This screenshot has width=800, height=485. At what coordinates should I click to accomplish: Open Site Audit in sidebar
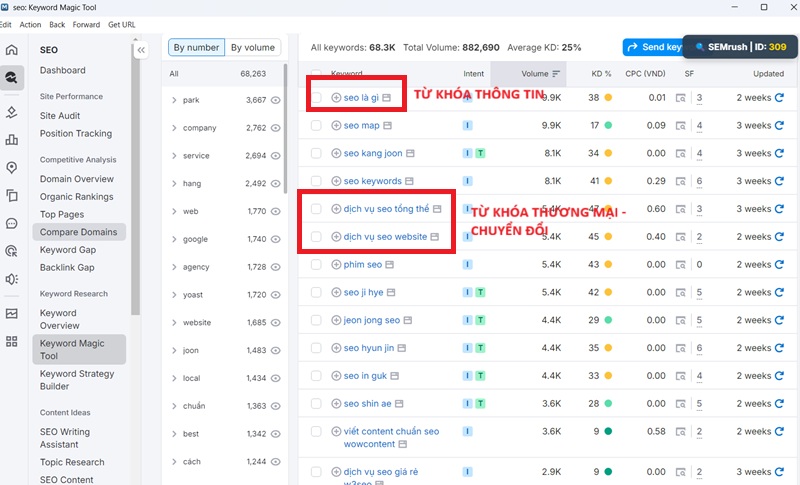pos(60,116)
